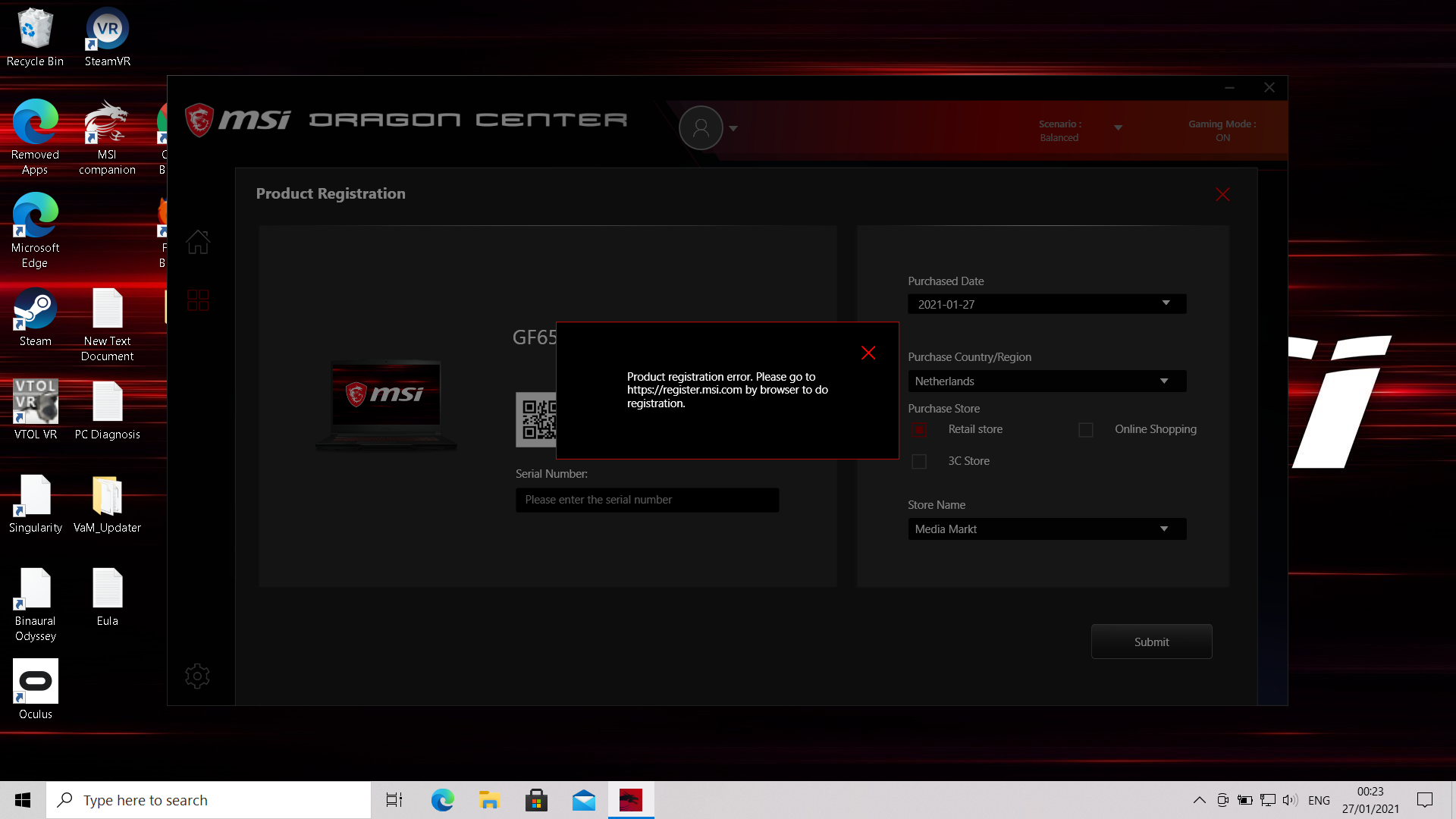Select the VTOL VR desktop icon
This screenshot has height=819, width=1456.
(35, 410)
